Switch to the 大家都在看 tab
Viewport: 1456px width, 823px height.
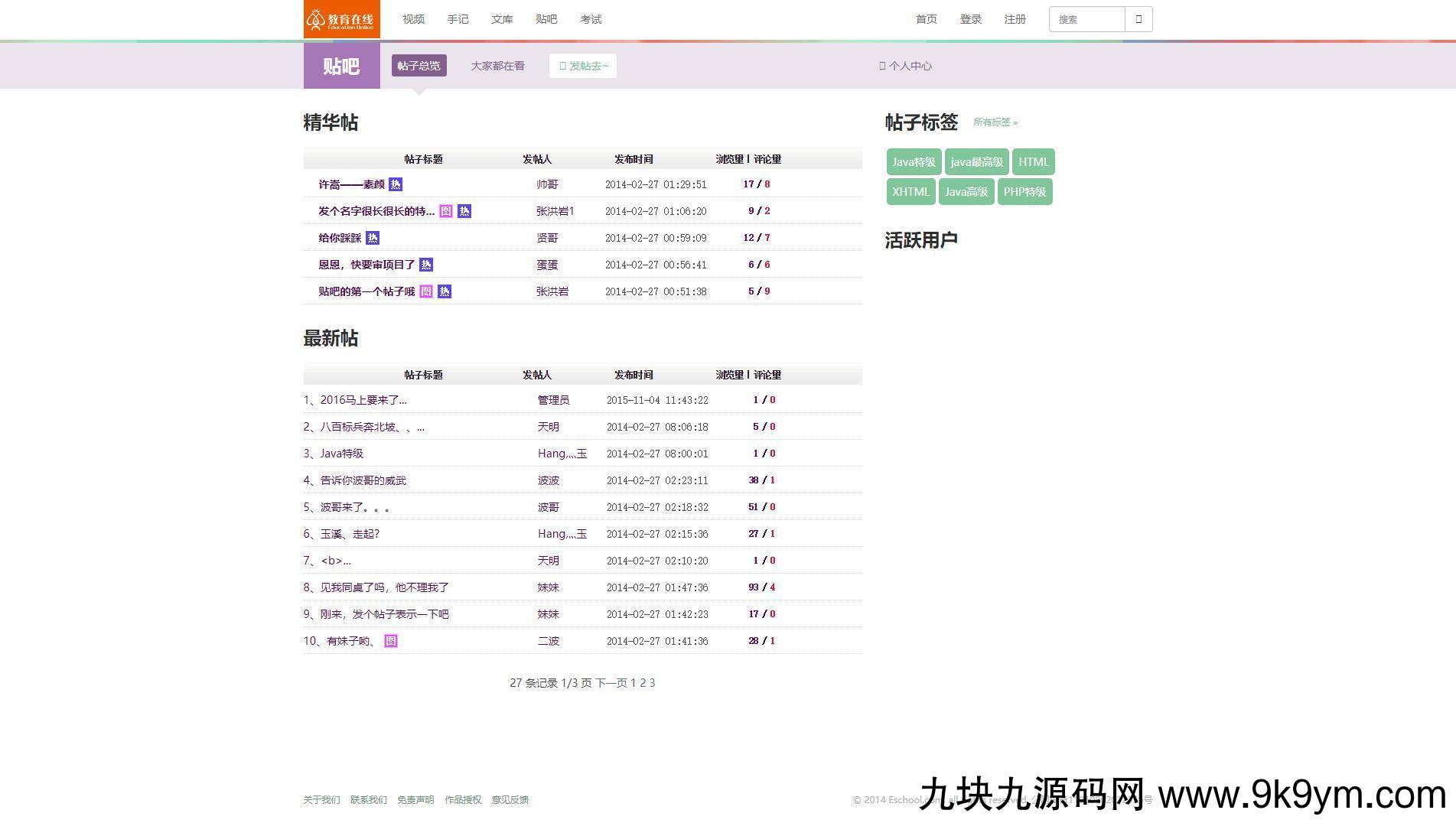[497, 66]
